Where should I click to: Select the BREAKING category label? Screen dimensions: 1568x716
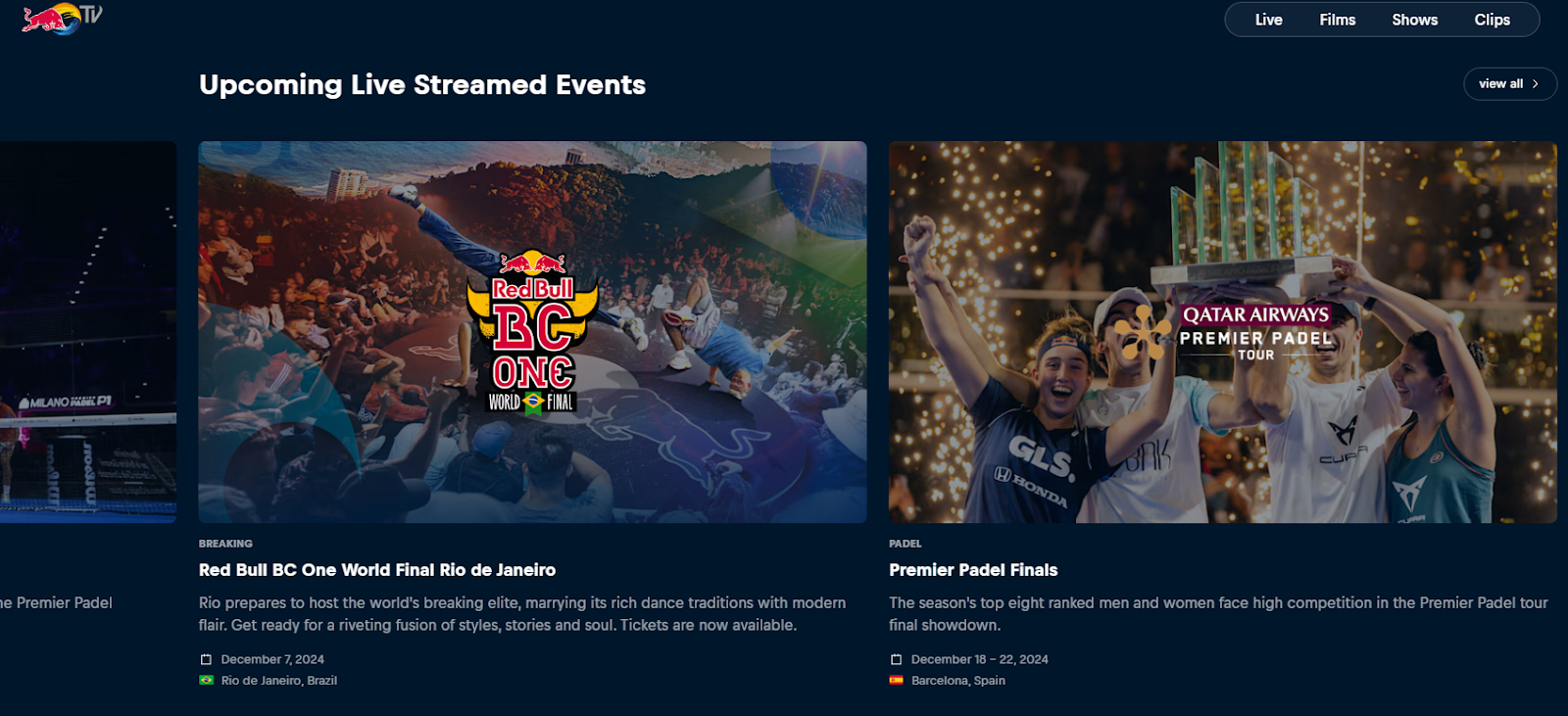[225, 544]
